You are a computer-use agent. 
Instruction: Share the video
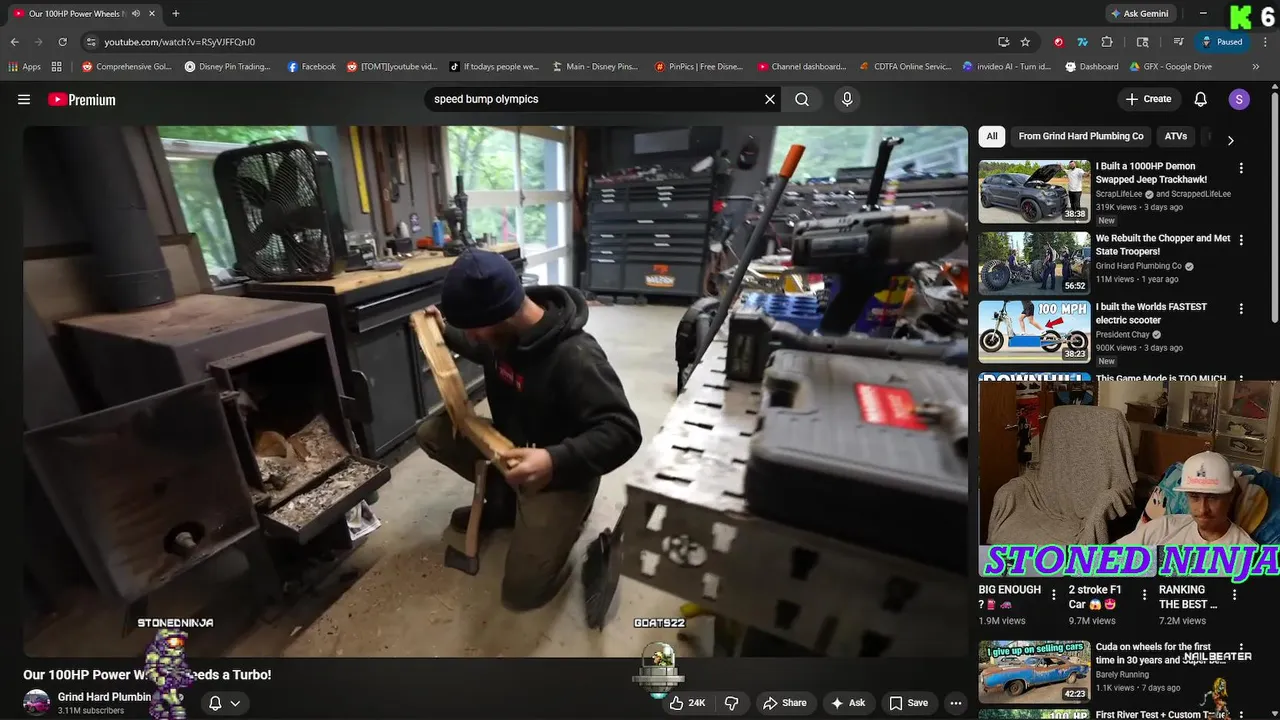(x=784, y=703)
